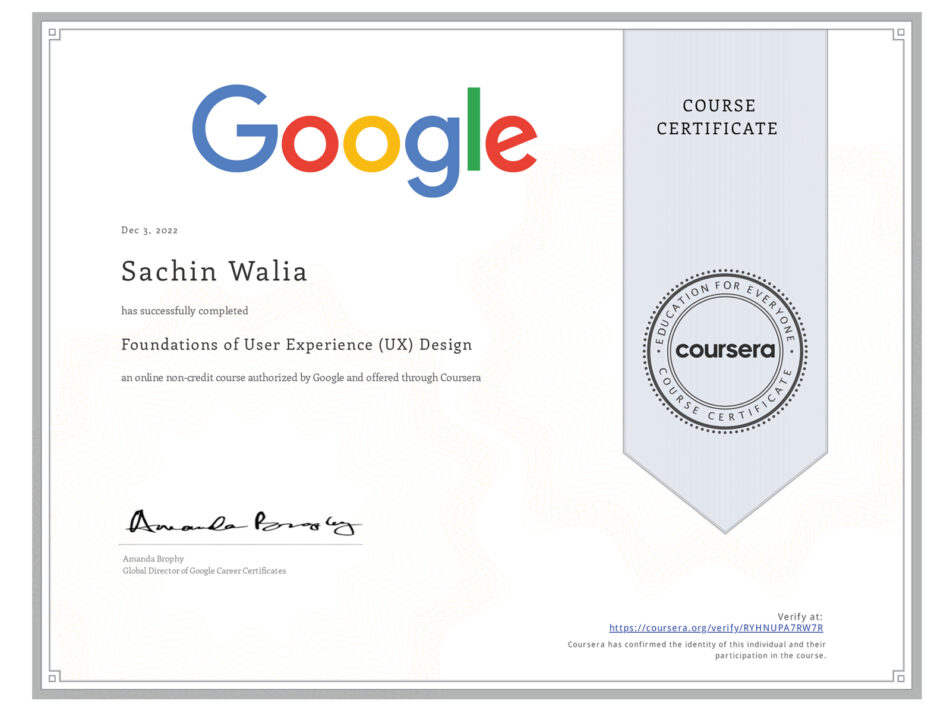Click the COURSE CERTIFICATE ribbon heading

[718, 117]
